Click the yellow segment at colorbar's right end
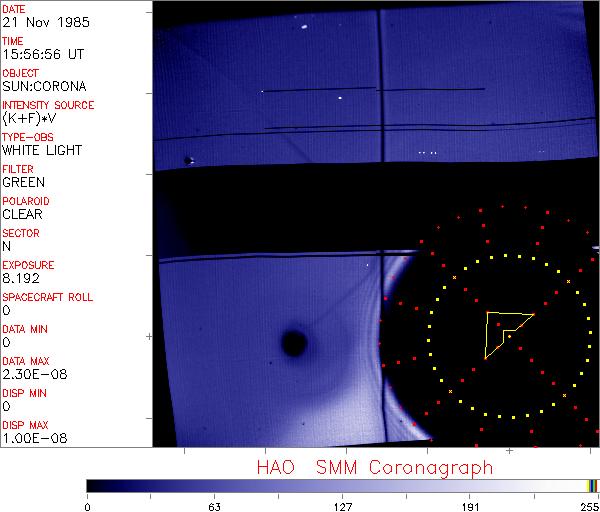Viewport: 600px width, 512px height. (589, 485)
